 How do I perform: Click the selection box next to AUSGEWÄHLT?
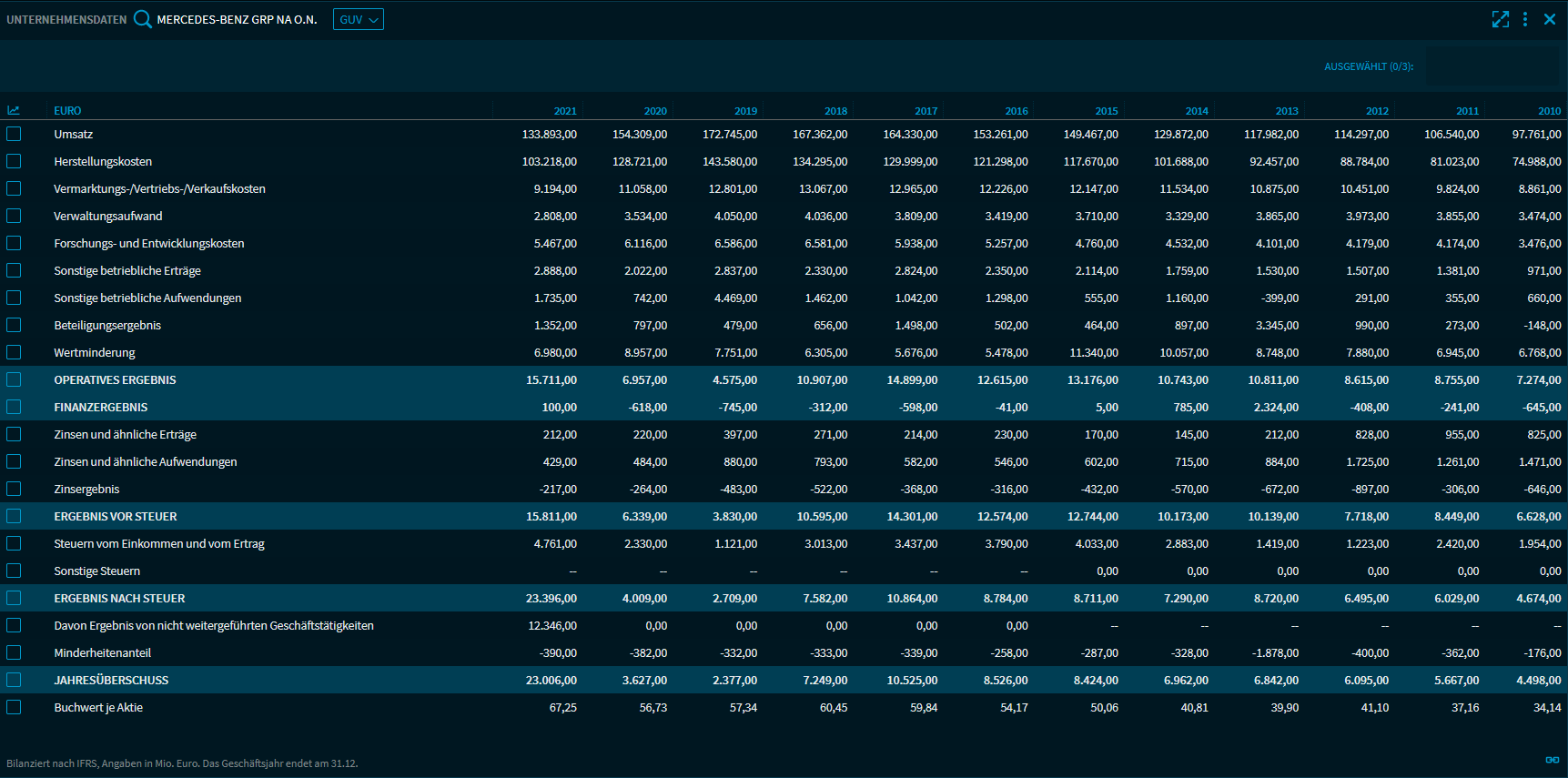1492,66
